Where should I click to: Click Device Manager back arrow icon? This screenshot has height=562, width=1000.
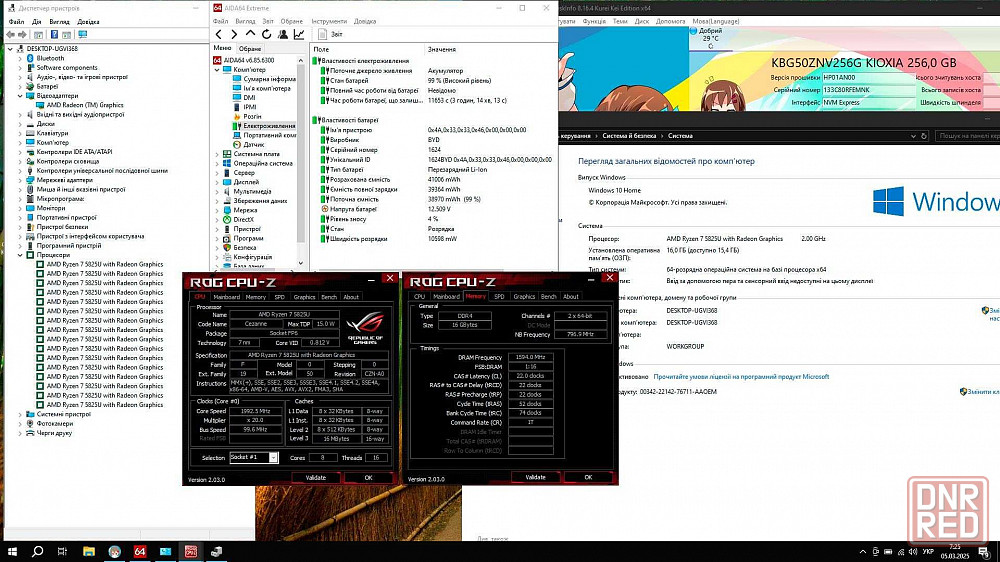coord(10,34)
